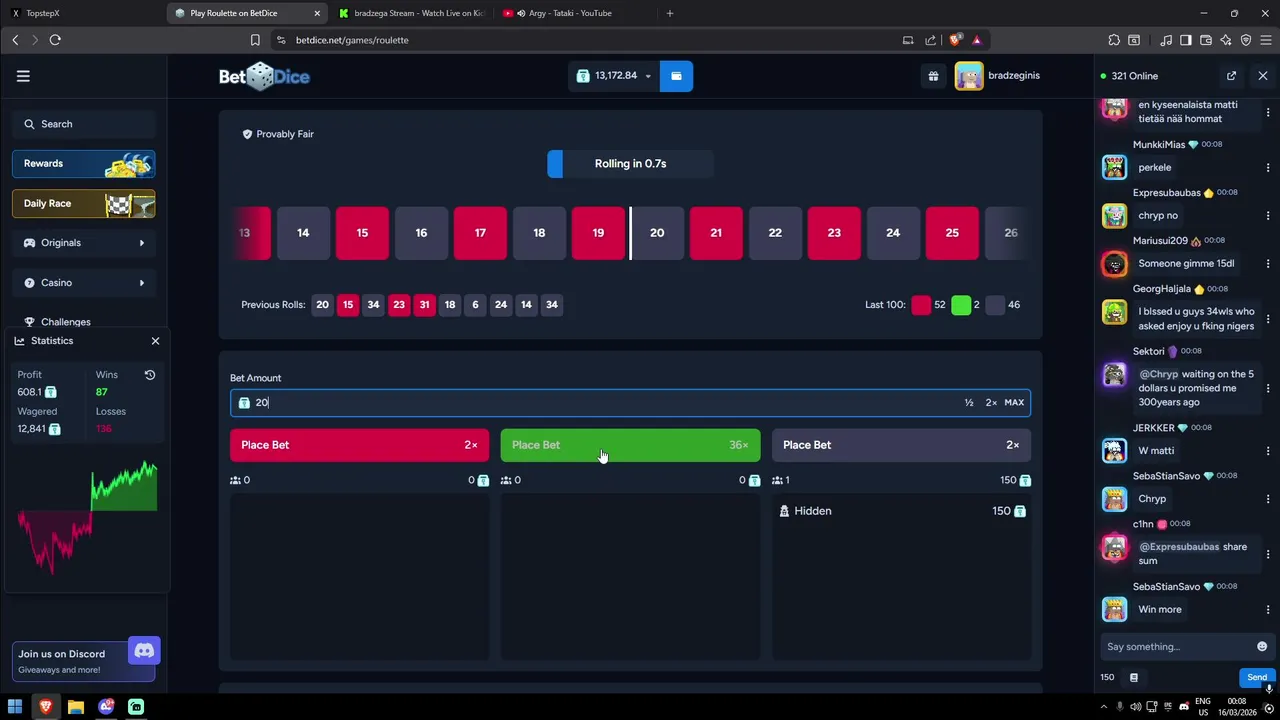Open system clock showing 00:08
1280x720 pixels.
[1233, 706]
